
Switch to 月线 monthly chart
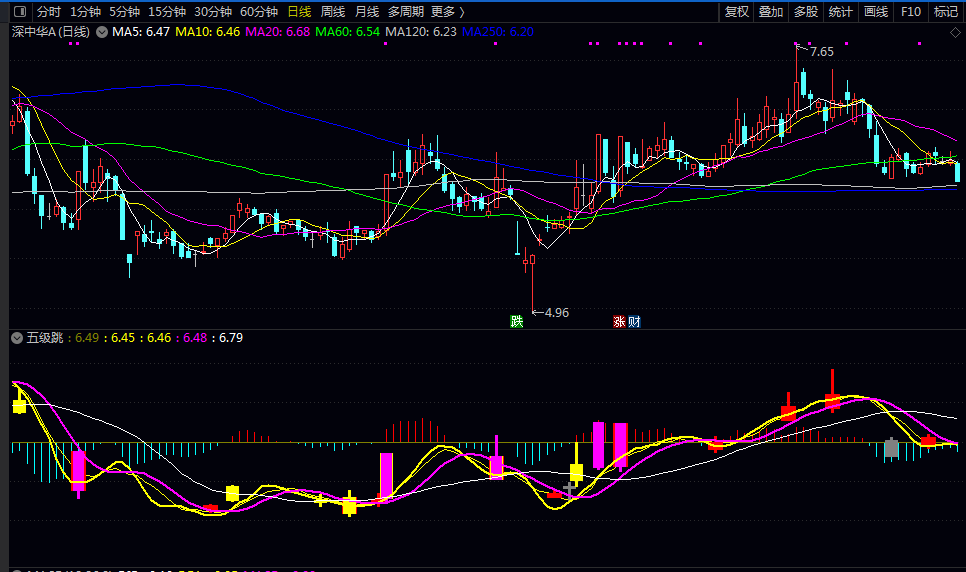point(367,12)
